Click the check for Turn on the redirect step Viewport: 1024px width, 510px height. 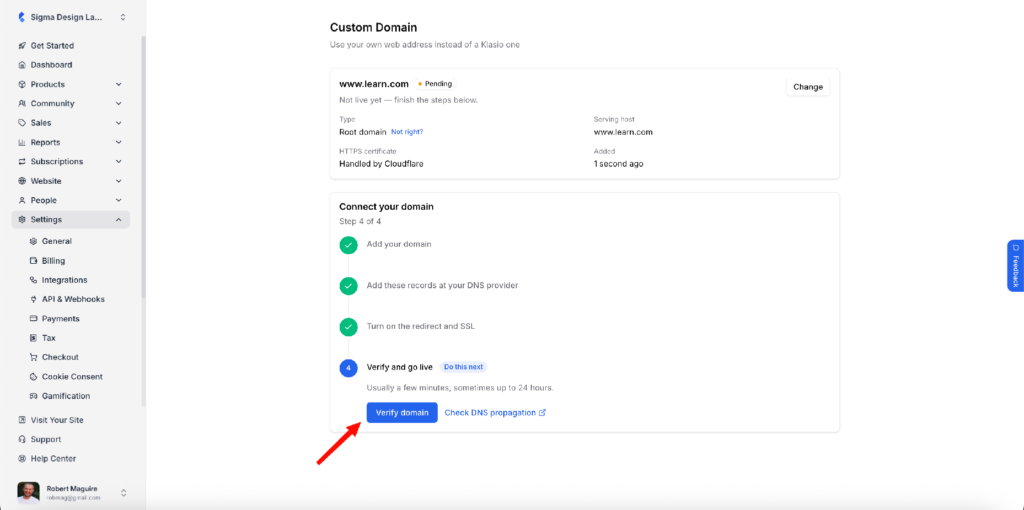coord(349,327)
